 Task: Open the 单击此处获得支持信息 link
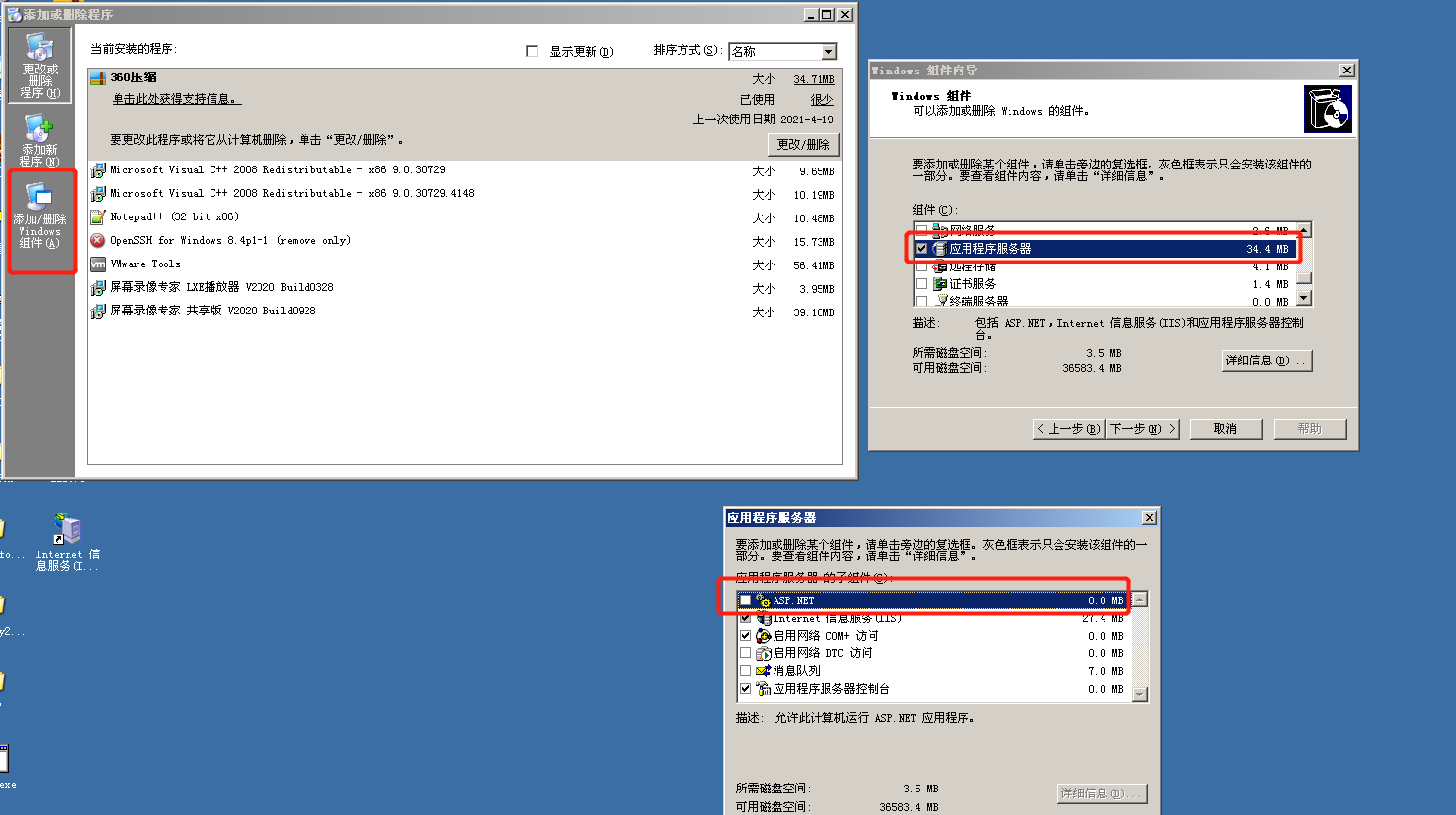click(x=176, y=99)
